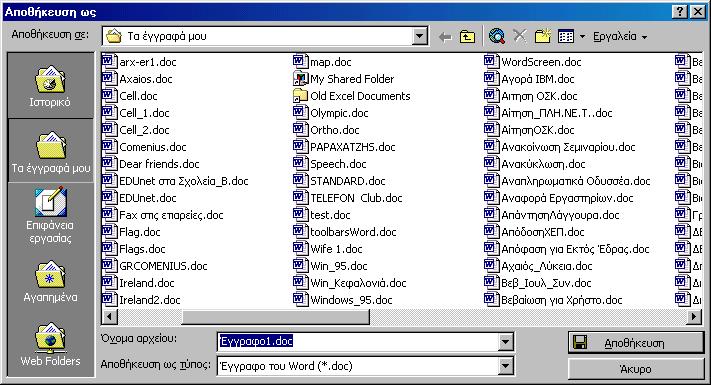Click the My Shared Folder icon
711x385 pixels.
coord(300,78)
